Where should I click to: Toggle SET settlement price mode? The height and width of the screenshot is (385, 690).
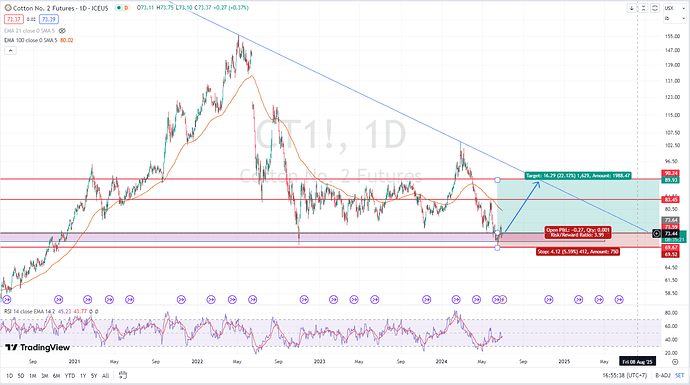(680, 375)
